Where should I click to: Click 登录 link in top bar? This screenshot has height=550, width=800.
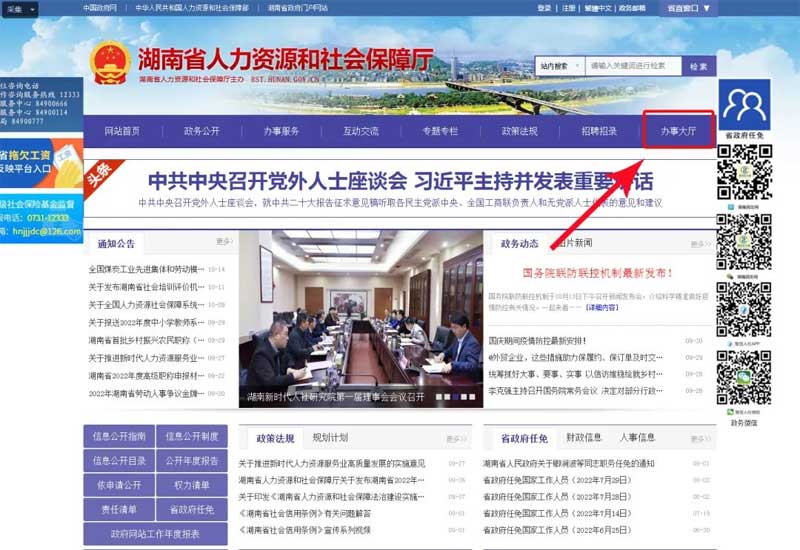(544, 8)
